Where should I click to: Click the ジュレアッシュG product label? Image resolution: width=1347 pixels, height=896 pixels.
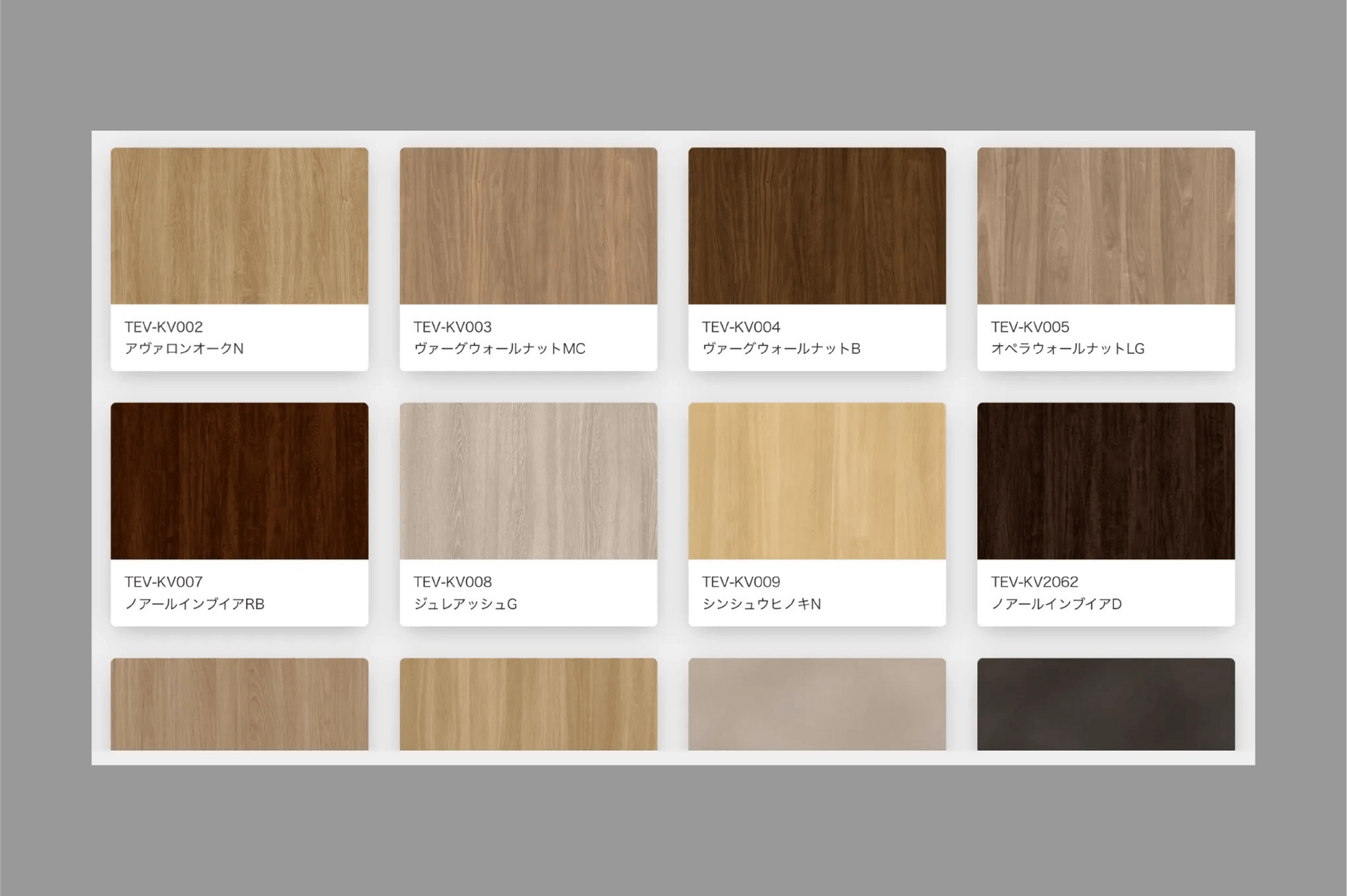(x=466, y=604)
